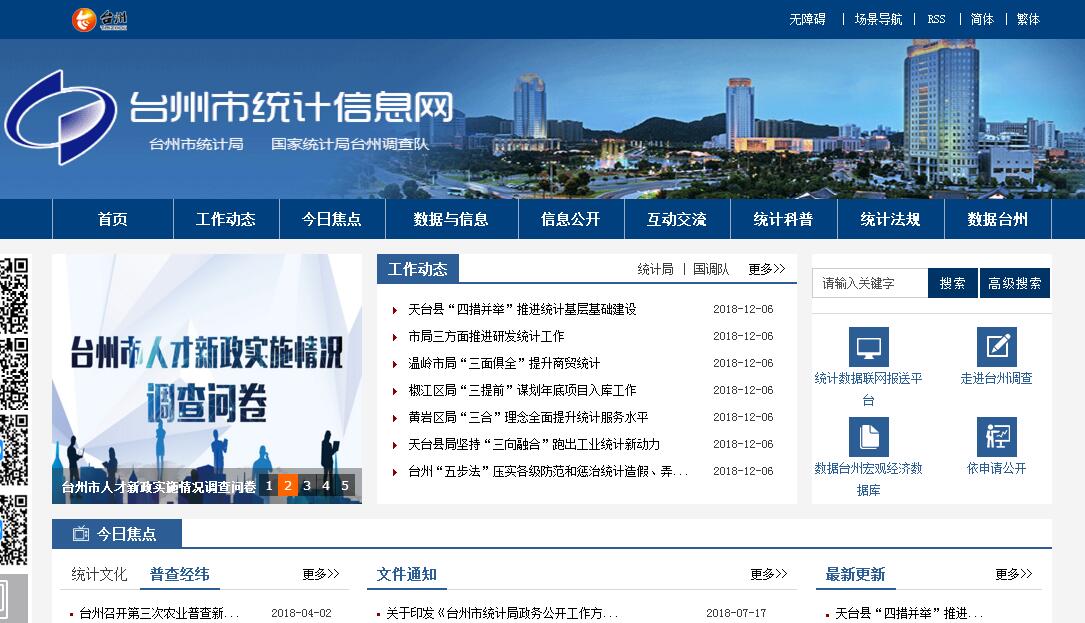Open the 数据与信息 navigation menu
Image resolution: width=1085 pixels, height=623 pixels.
coord(451,219)
